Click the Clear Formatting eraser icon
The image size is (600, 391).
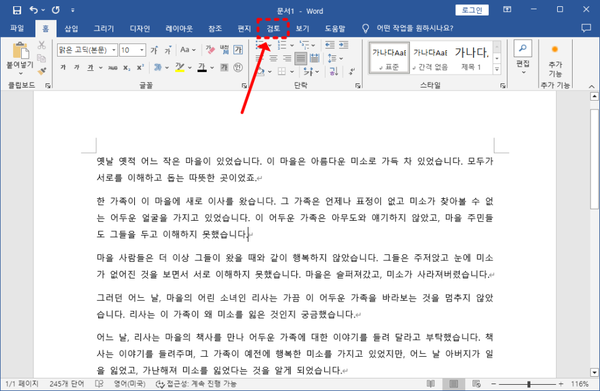(210, 50)
